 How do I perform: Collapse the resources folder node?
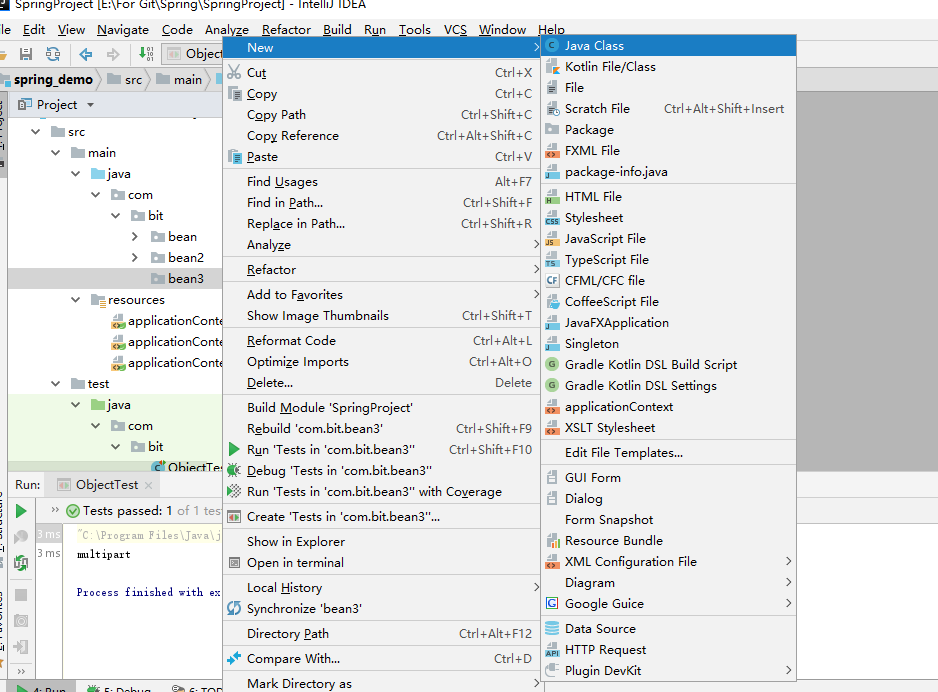pyautogui.click(x=75, y=300)
